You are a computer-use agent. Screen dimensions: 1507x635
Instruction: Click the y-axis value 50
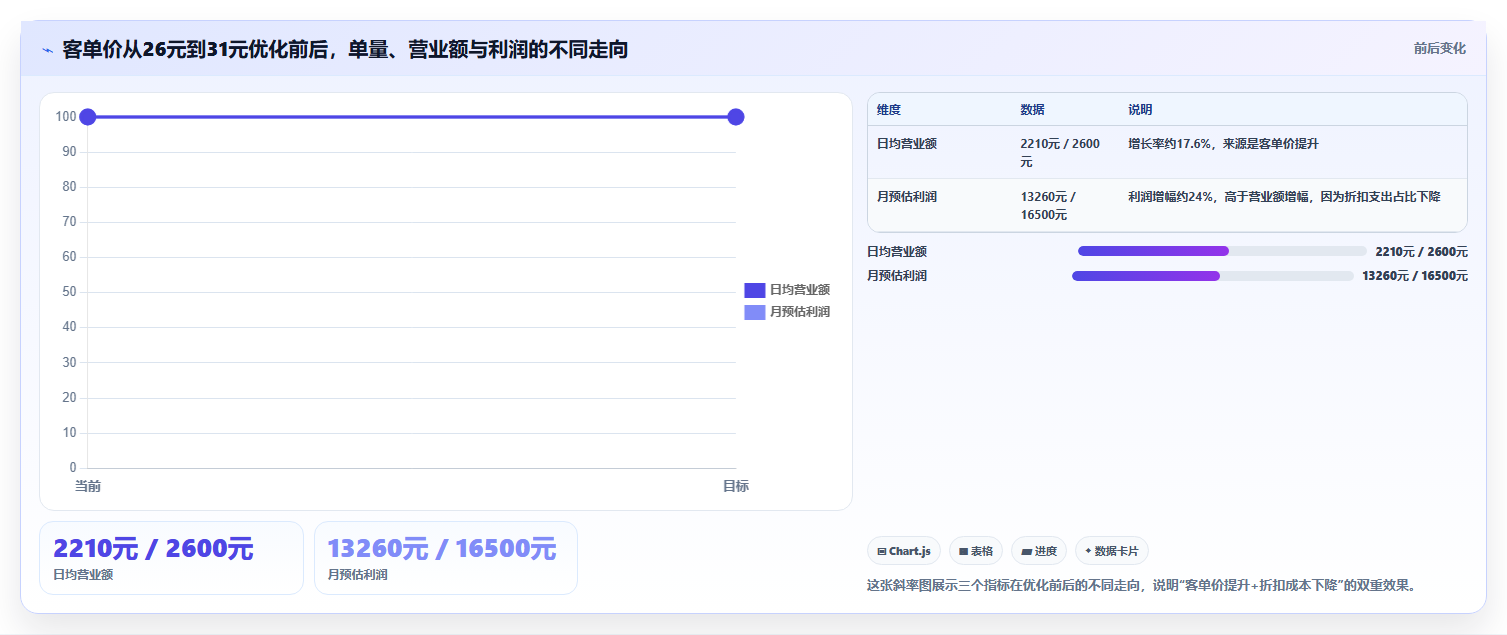[70, 292]
